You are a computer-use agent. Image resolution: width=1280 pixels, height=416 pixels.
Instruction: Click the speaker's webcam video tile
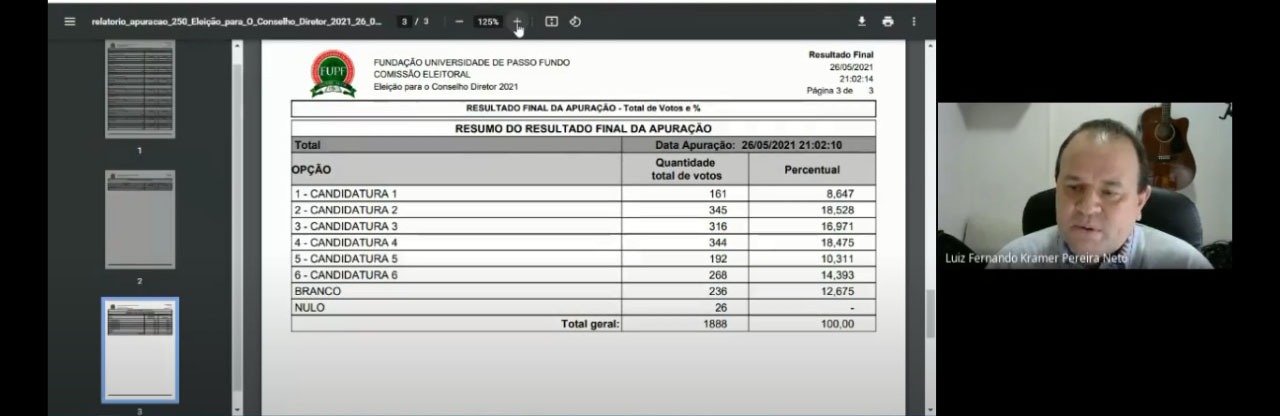(x=1084, y=185)
